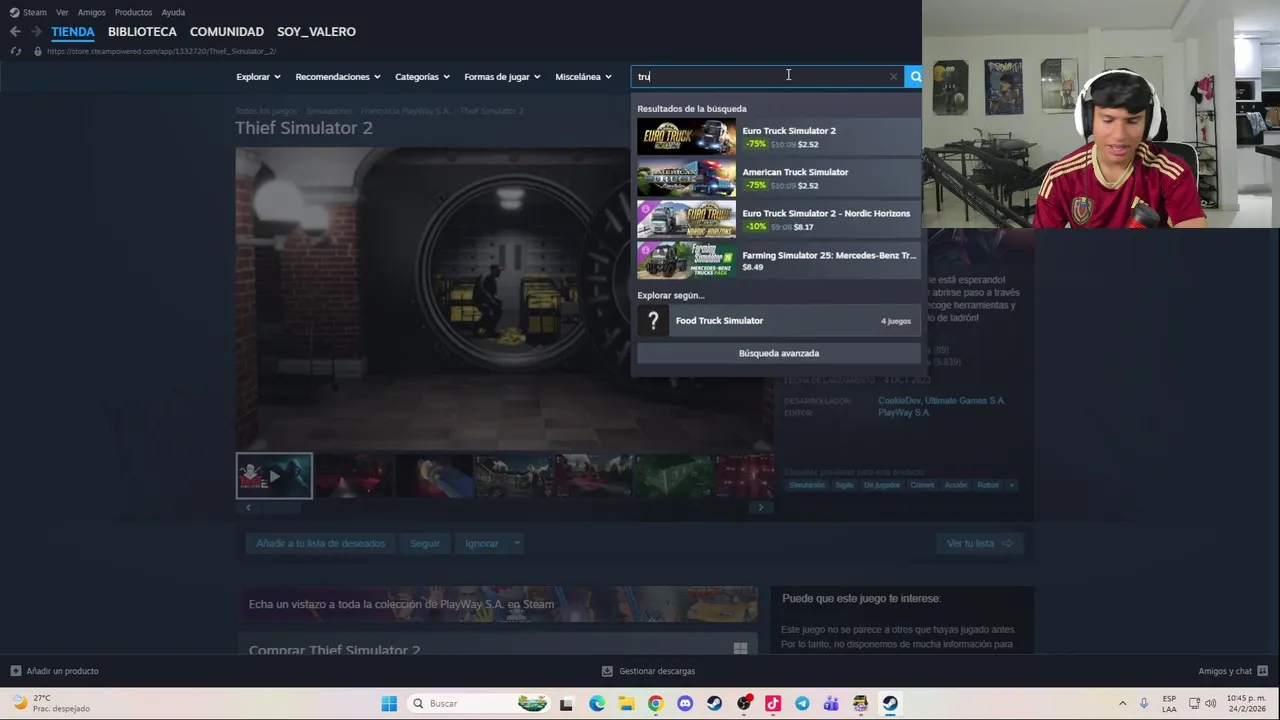
Task: Open the Simulación tag
Action: point(806,485)
